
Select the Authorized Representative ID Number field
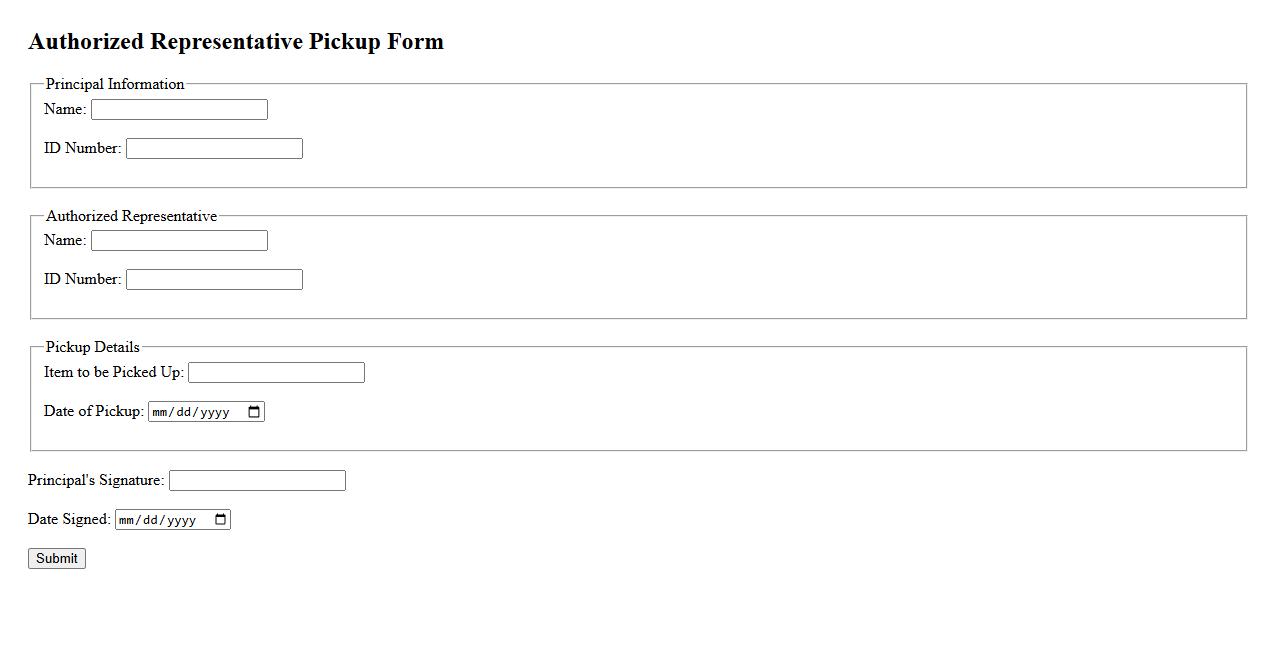[214, 280]
